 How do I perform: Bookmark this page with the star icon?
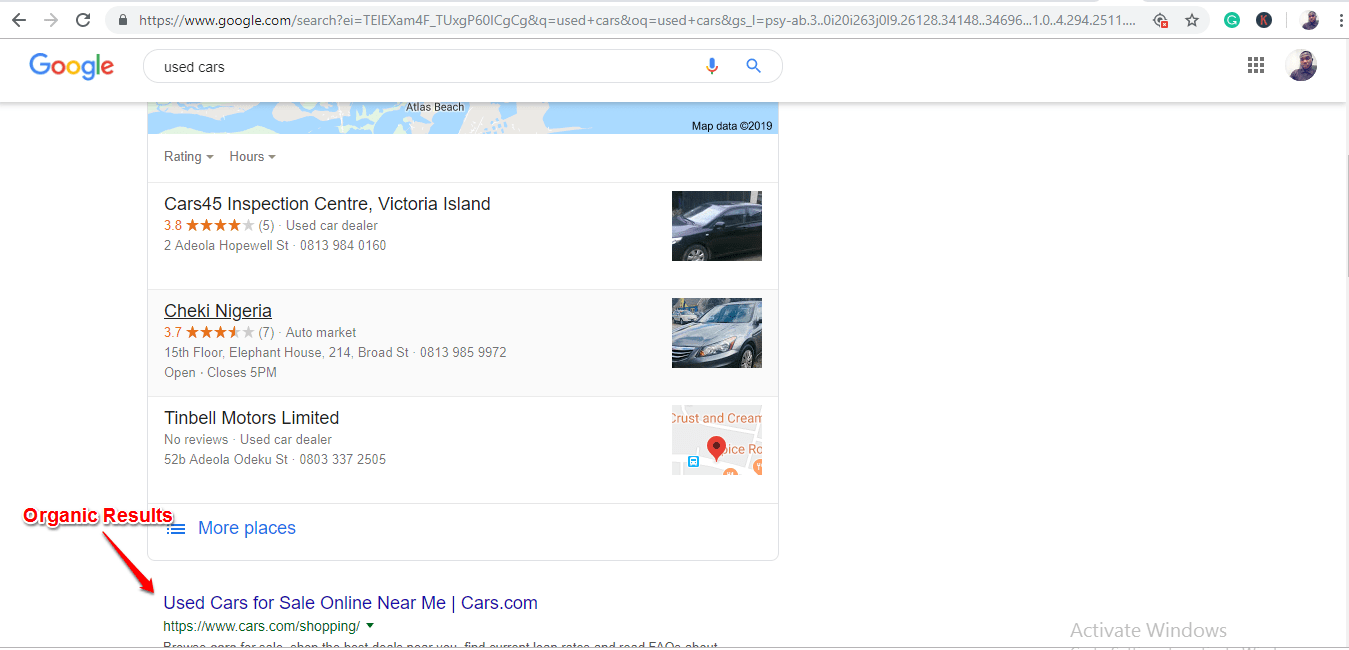click(1192, 20)
